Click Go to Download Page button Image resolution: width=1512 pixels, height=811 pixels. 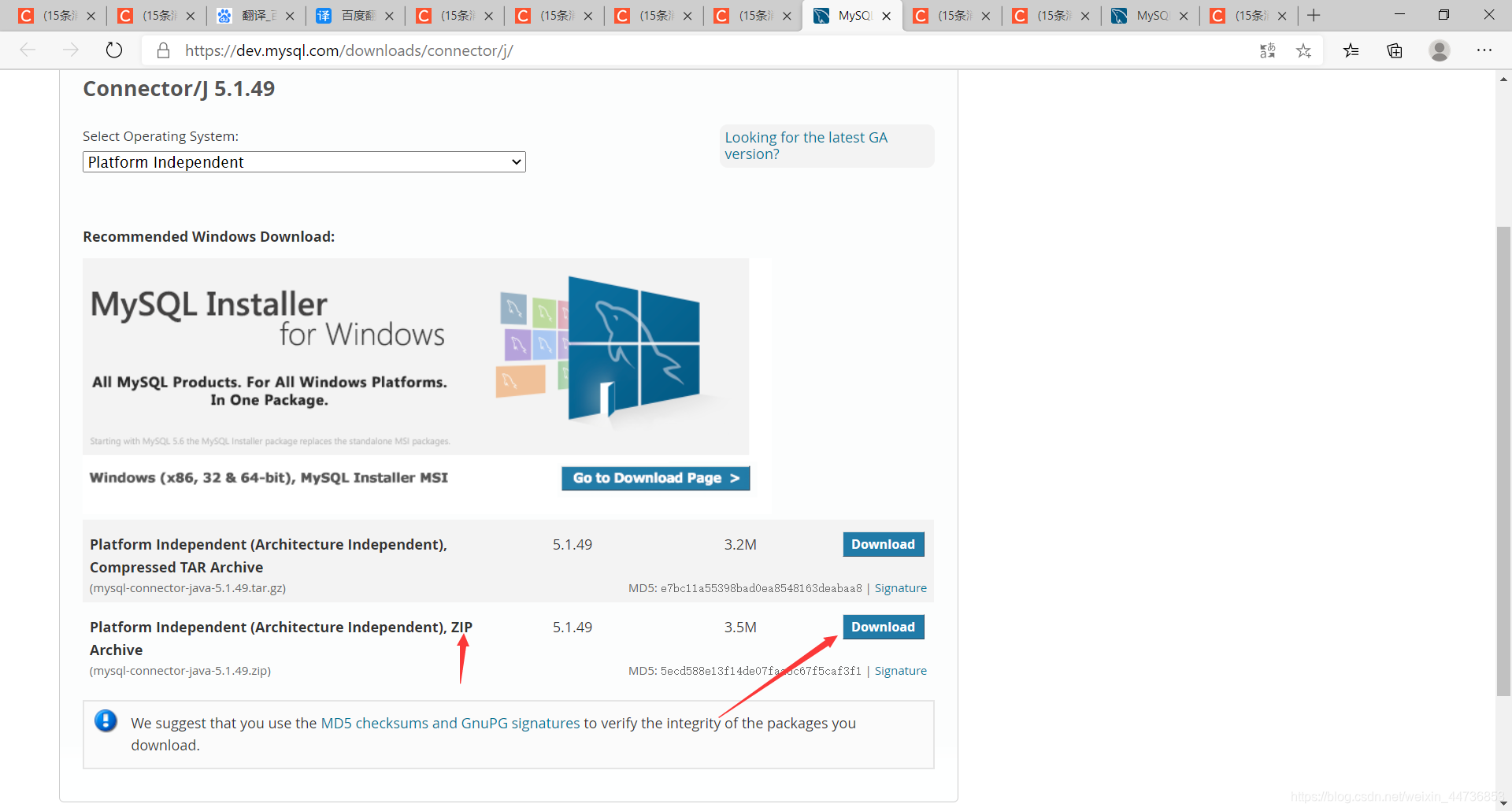click(655, 478)
